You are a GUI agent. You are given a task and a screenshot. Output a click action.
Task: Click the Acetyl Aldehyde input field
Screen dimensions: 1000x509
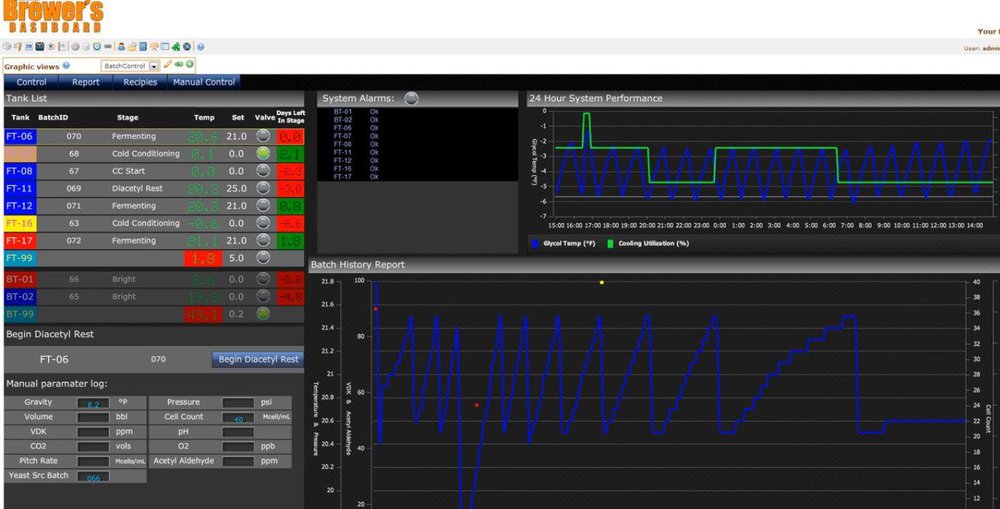pyautogui.click(x=239, y=461)
